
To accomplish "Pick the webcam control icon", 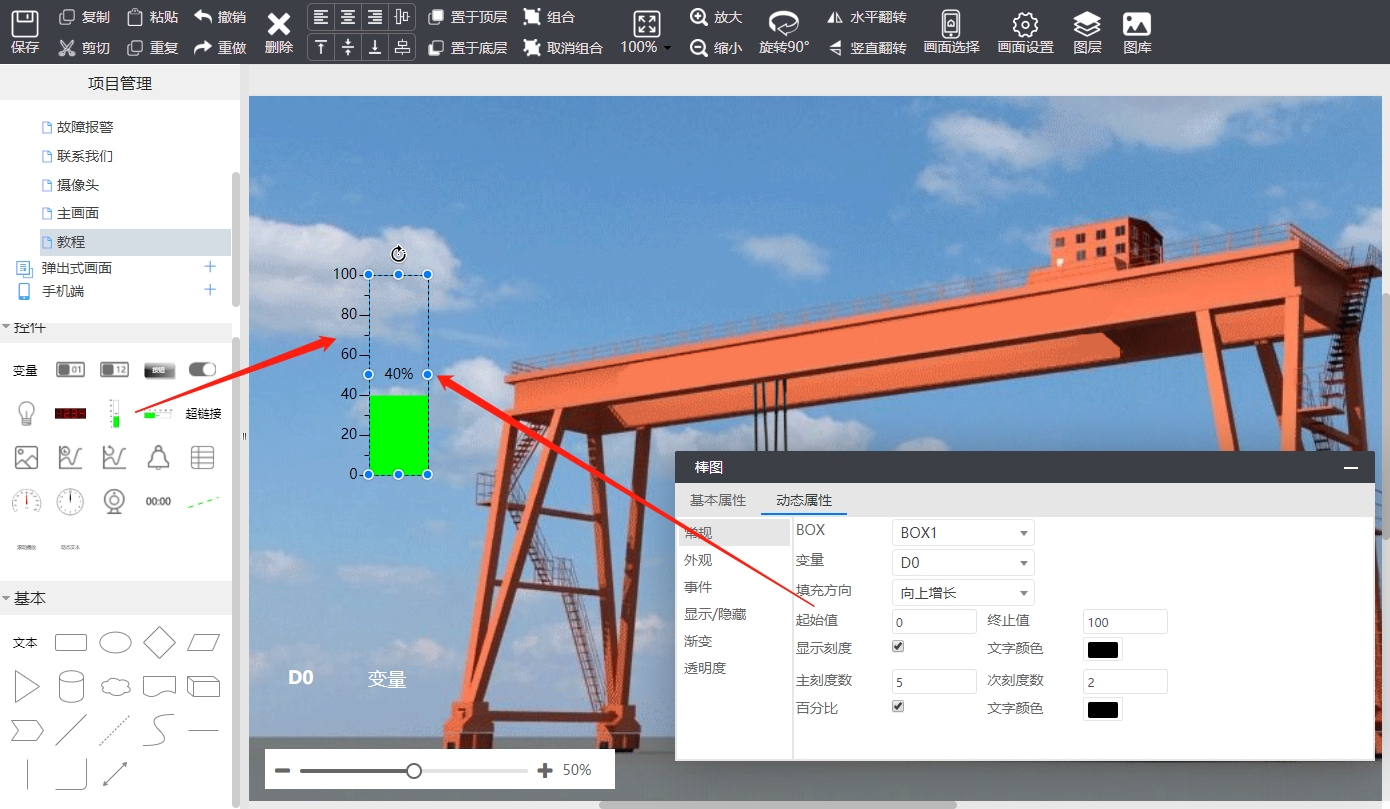I will (114, 501).
